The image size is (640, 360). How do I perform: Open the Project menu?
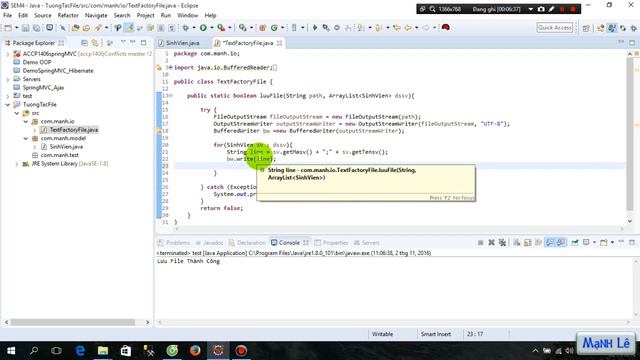click(x=145, y=15)
